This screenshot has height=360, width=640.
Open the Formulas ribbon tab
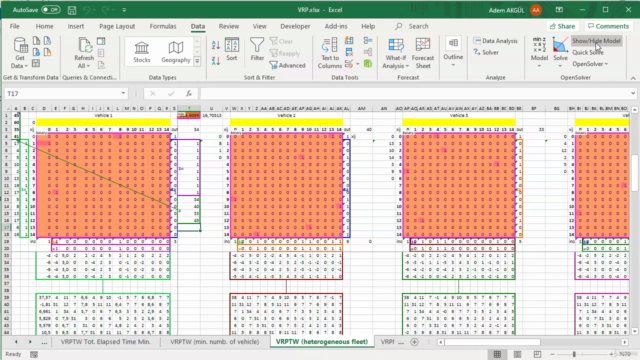click(163, 26)
